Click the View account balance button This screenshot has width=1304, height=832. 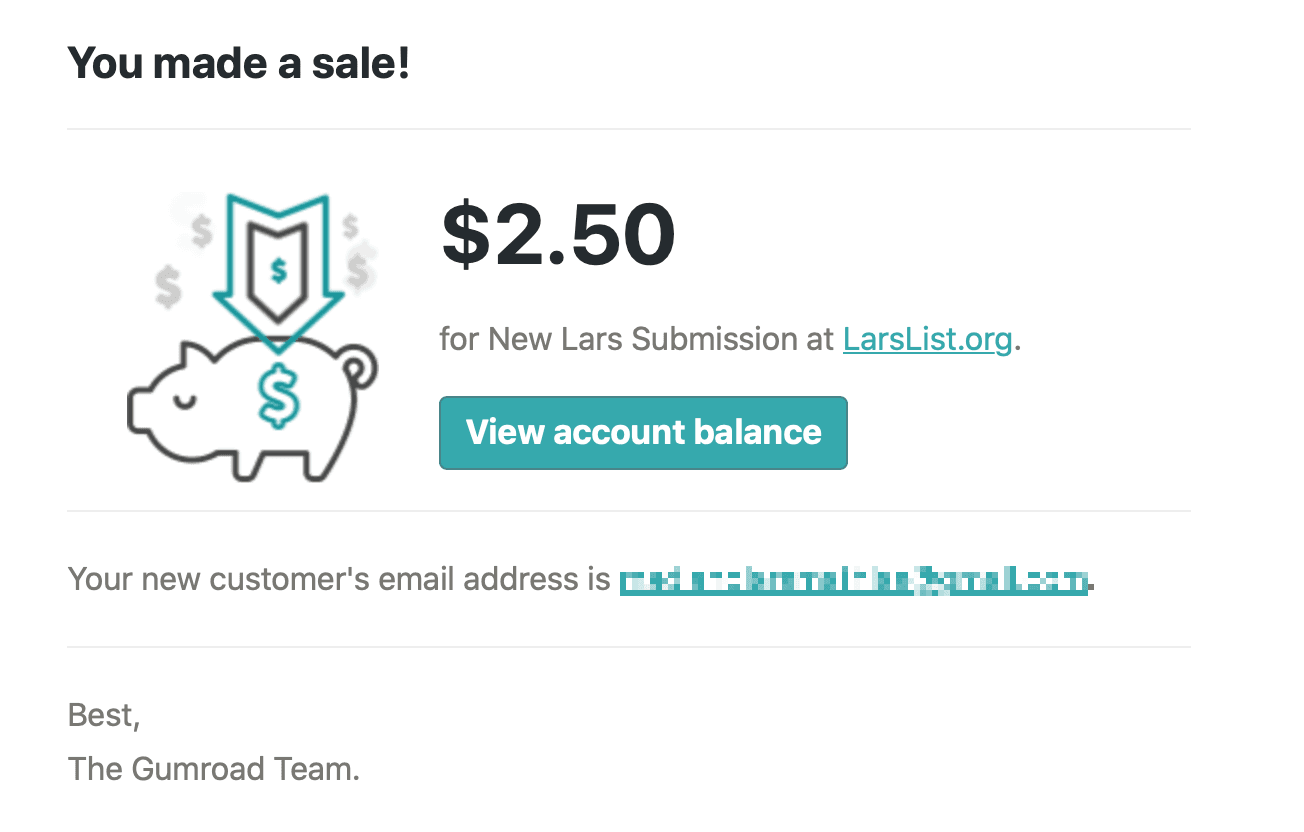click(643, 433)
